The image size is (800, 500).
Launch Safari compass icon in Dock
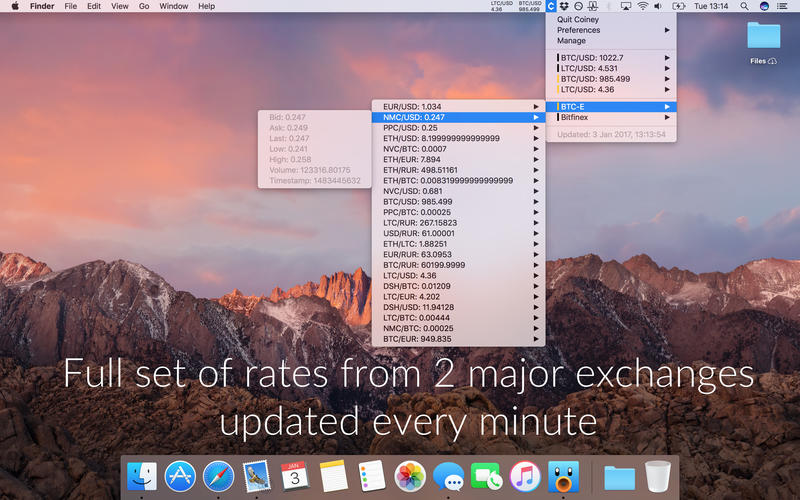[x=218, y=476]
